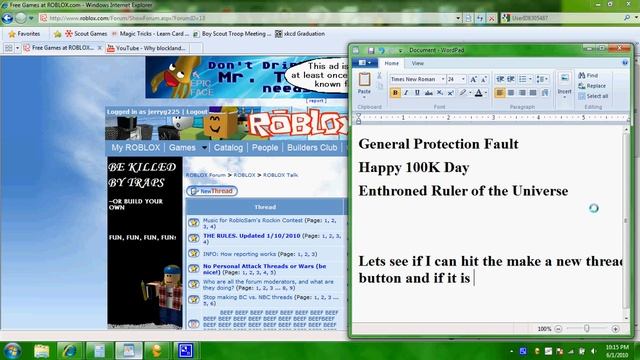Viewport: 640px width, 360px height.
Task: Click the Increase indent icon
Action: point(511,79)
